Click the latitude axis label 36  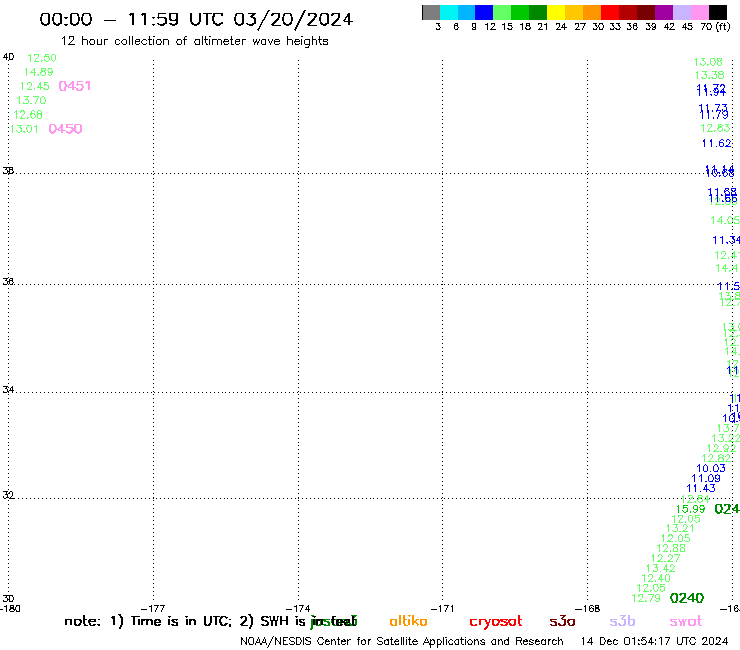(x=8, y=281)
